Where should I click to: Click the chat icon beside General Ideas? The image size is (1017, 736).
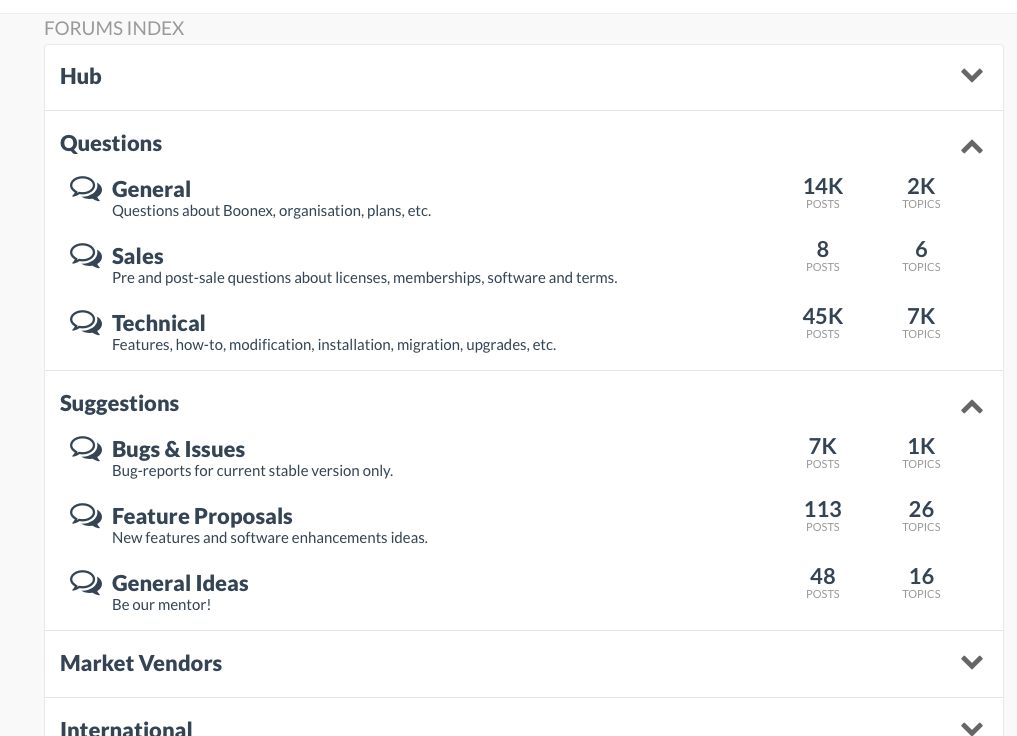86,583
